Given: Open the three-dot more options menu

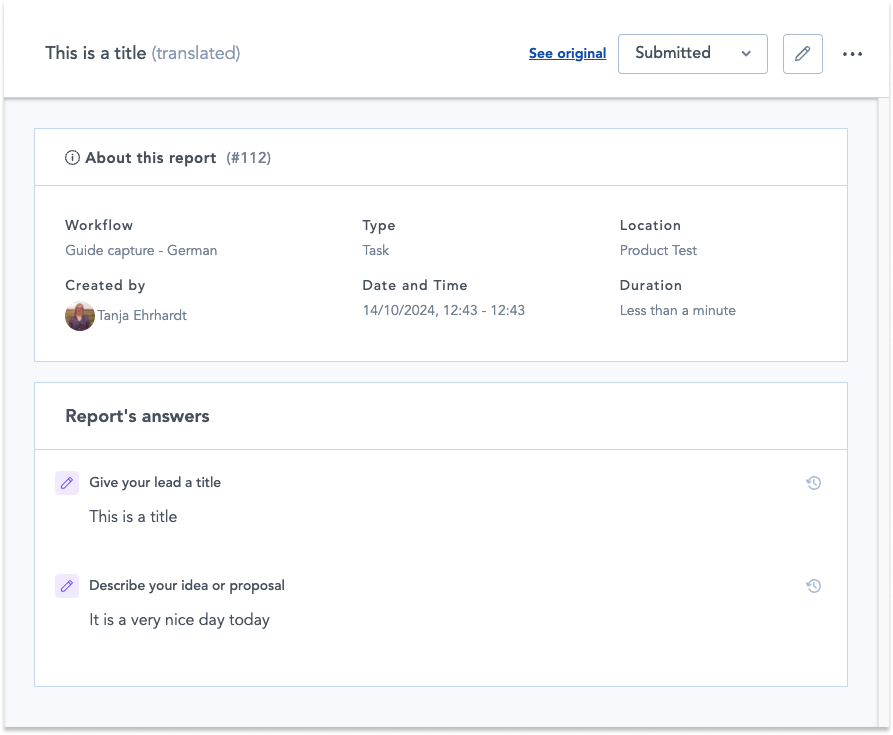Looking at the screenshot, I should 852,54.
